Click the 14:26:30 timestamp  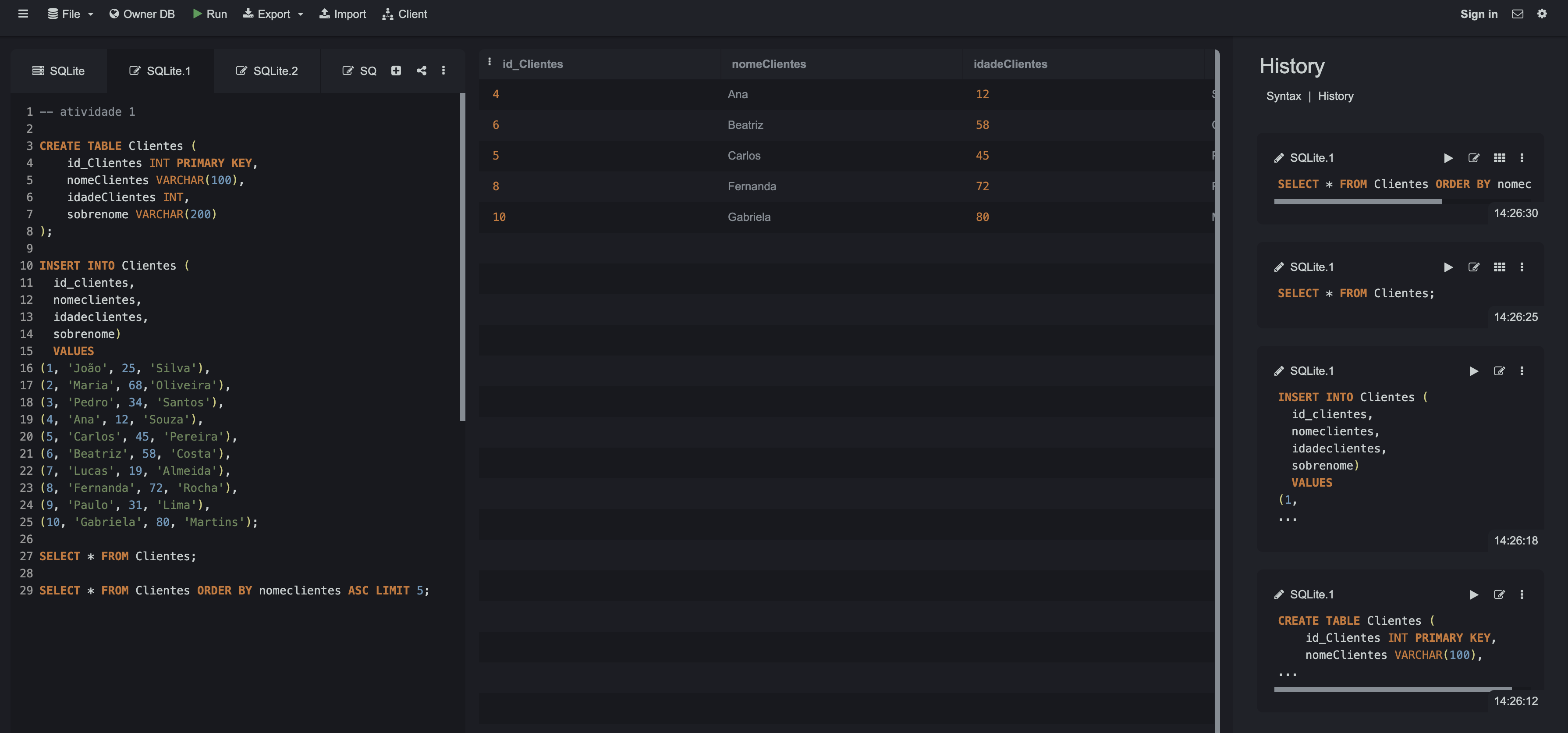pos(1516,213)
